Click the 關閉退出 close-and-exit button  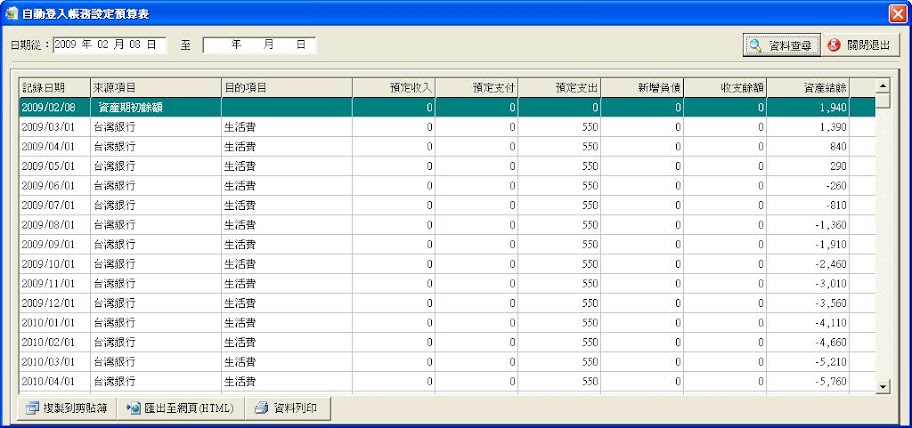[x=861, y=45]
